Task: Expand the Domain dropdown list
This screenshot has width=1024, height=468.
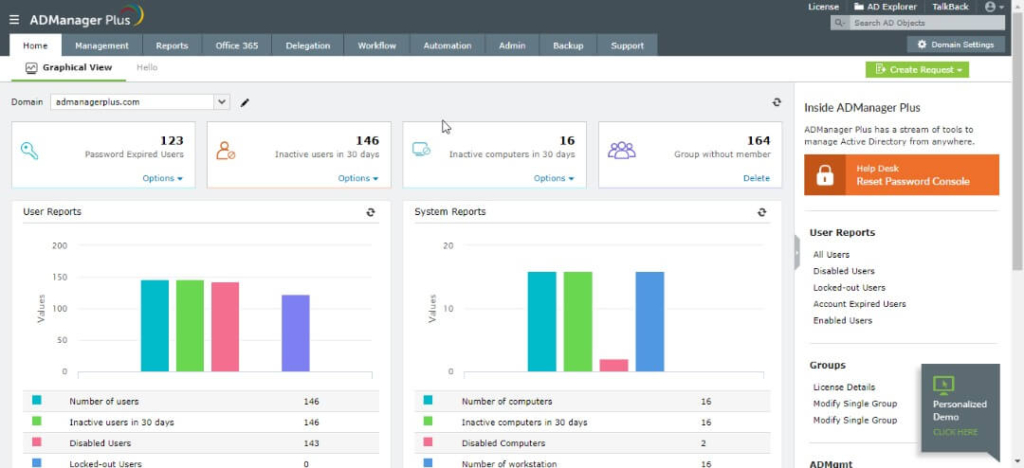Action: click(x=222, y=102)
